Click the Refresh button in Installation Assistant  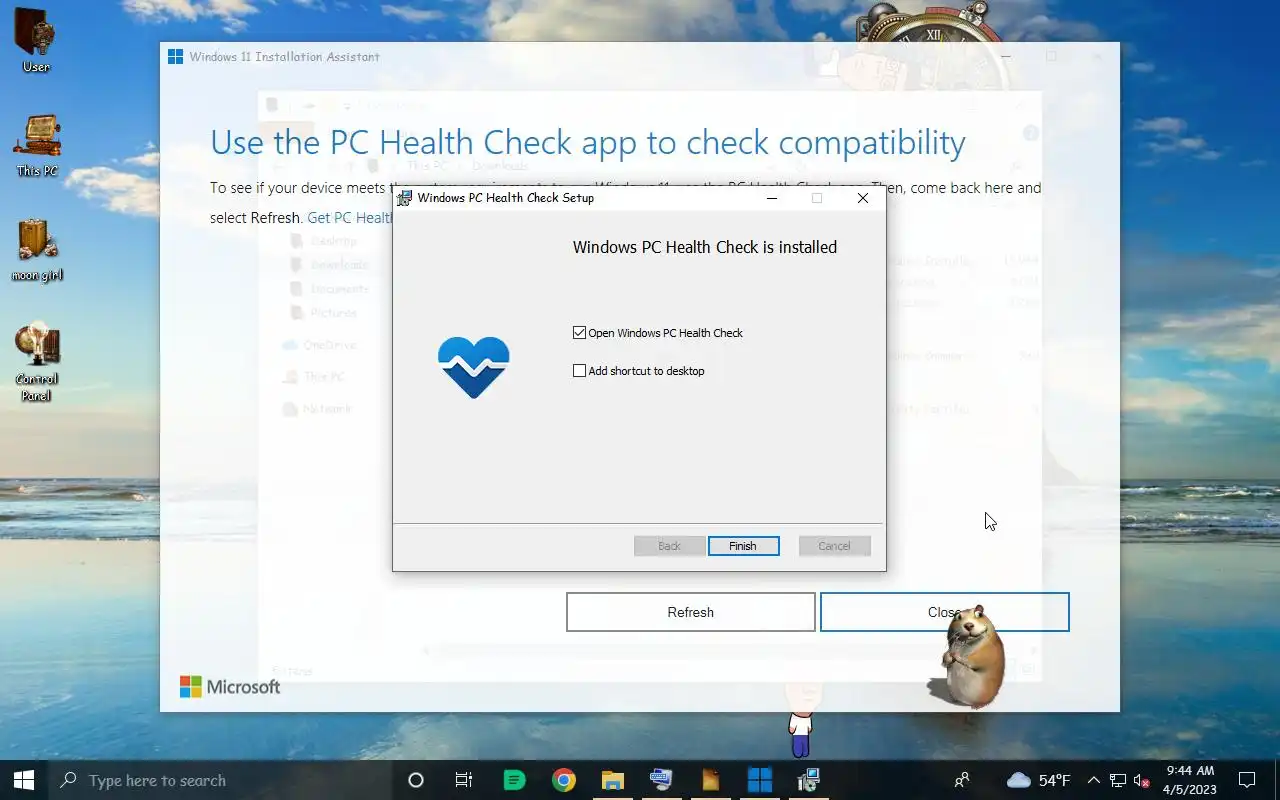(x=691, y=612)
